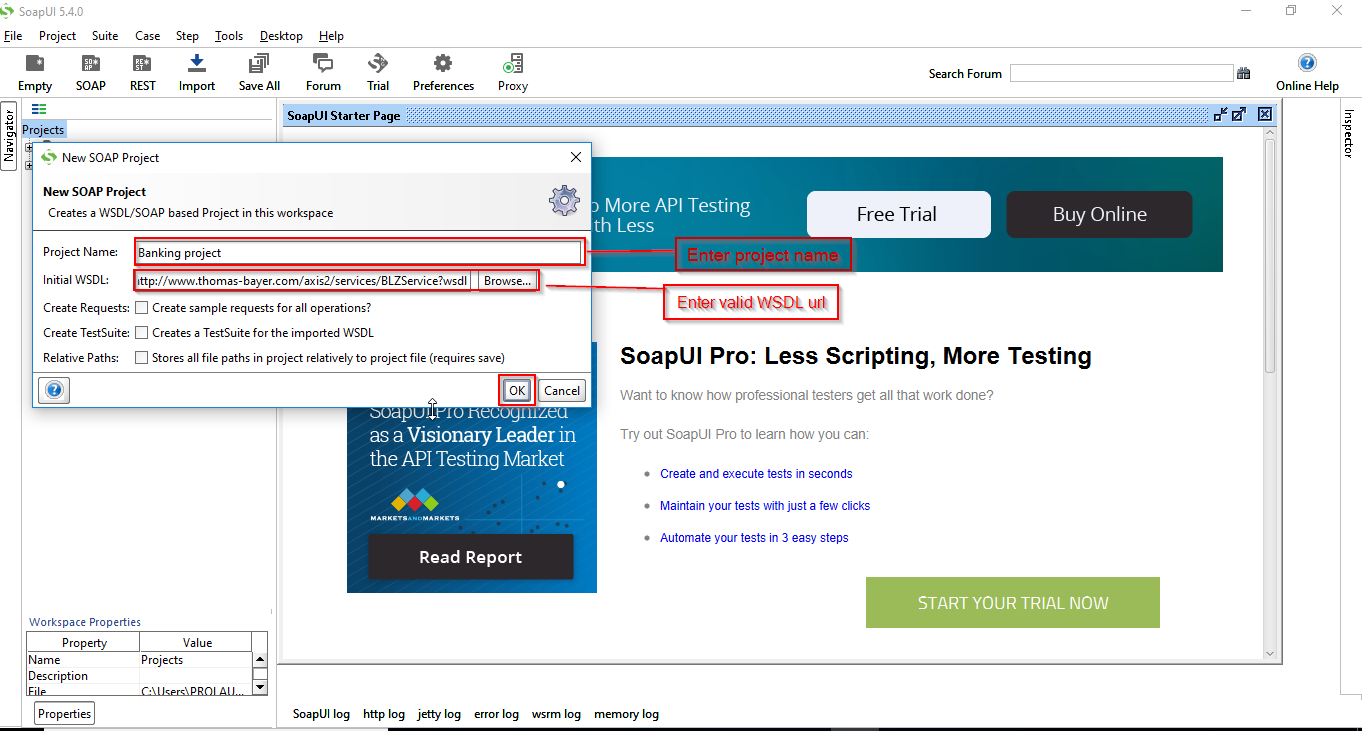This screenshot has width=1362, height=731.
Task: Create a new REST project
Action: 142,70
